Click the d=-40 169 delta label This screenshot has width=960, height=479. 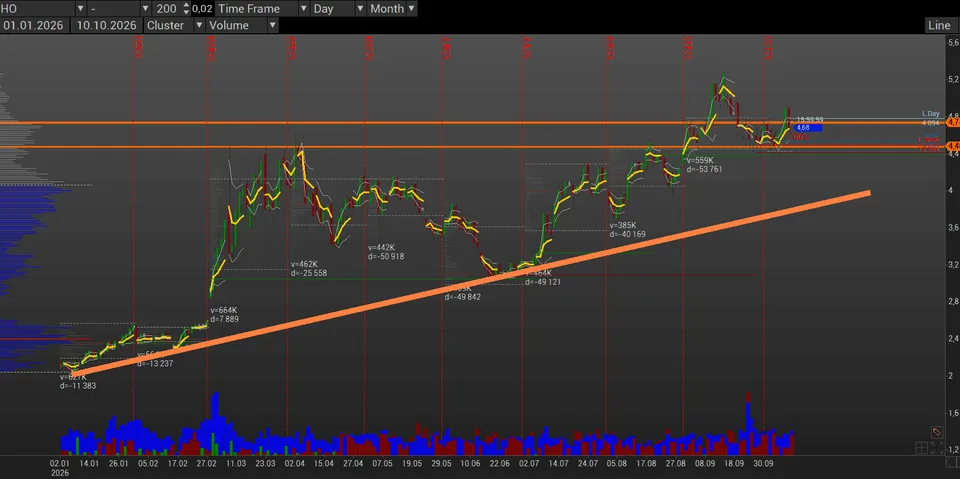[628, 234]
